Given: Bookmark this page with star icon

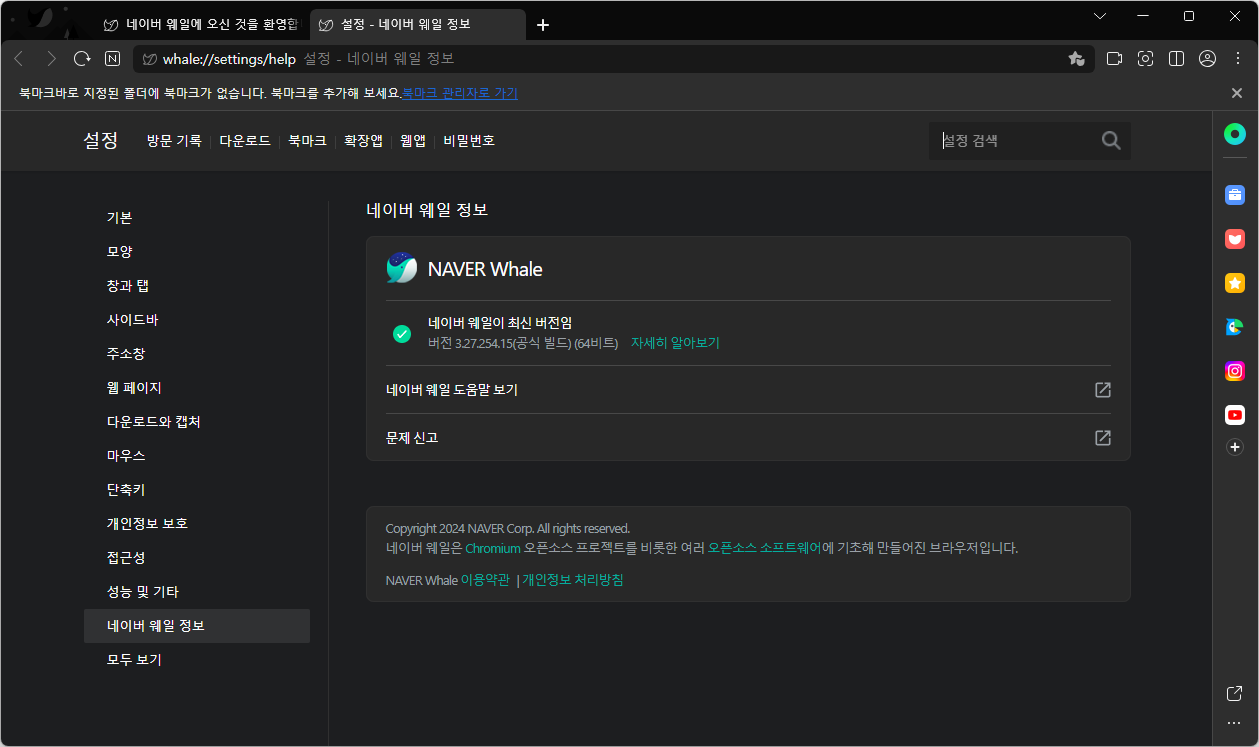Looking at the screenshot, I should (x=1076, y=59).
